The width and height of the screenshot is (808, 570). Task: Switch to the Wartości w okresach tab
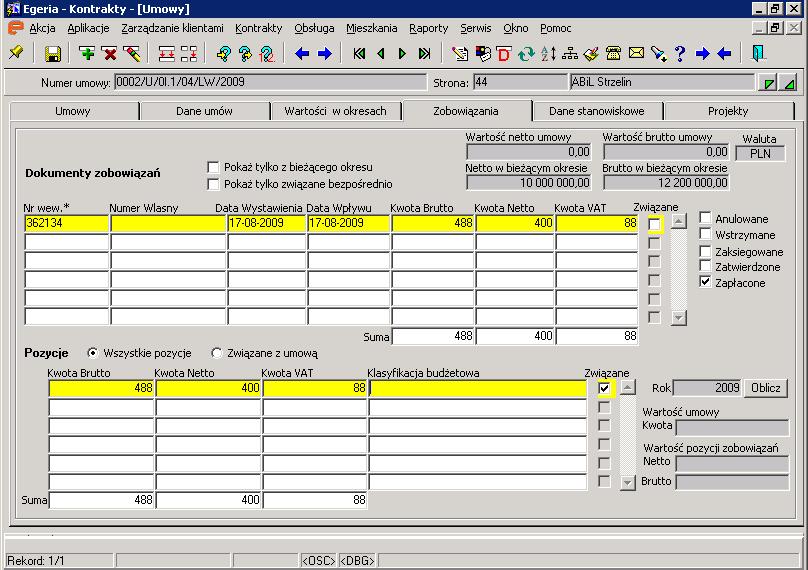coord(335,111)
